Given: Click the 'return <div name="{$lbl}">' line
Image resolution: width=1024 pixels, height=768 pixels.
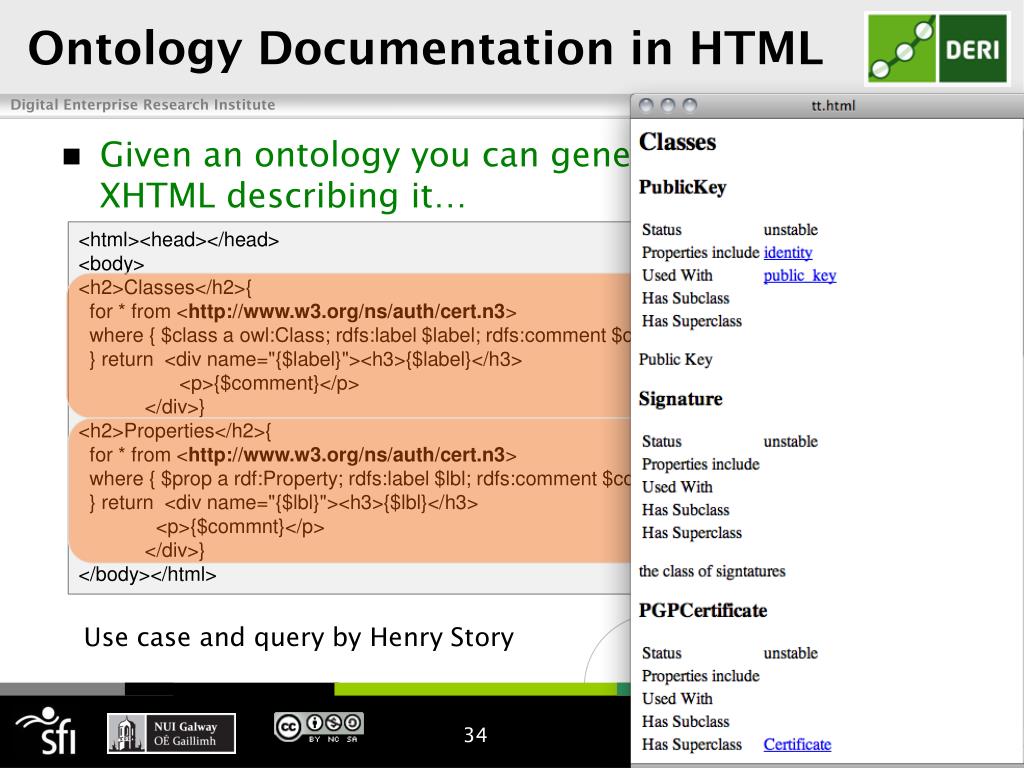Looking at the screenshot, I should (283, 504).
